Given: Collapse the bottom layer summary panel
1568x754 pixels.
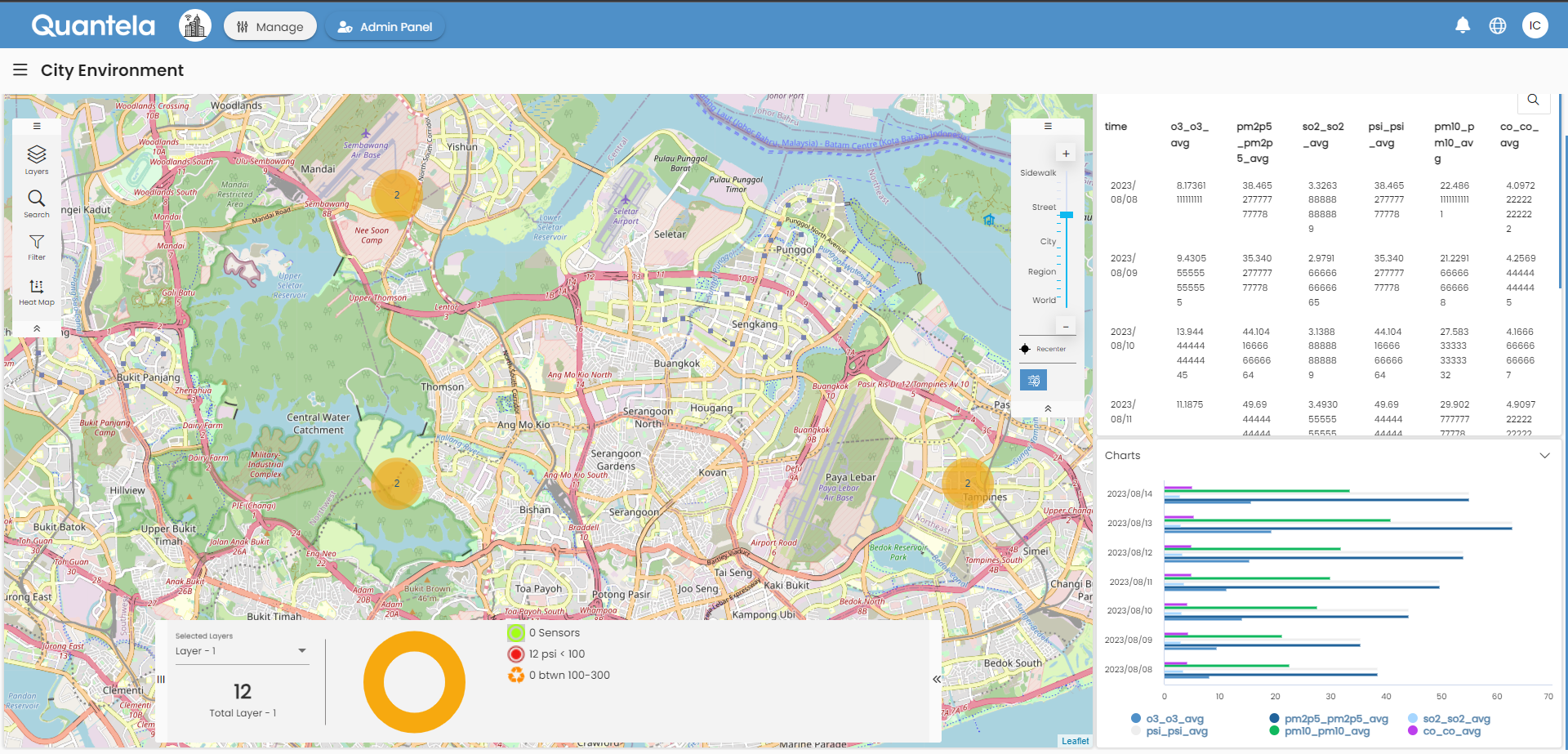Looking at the screenshot, I should click(937, 679).
